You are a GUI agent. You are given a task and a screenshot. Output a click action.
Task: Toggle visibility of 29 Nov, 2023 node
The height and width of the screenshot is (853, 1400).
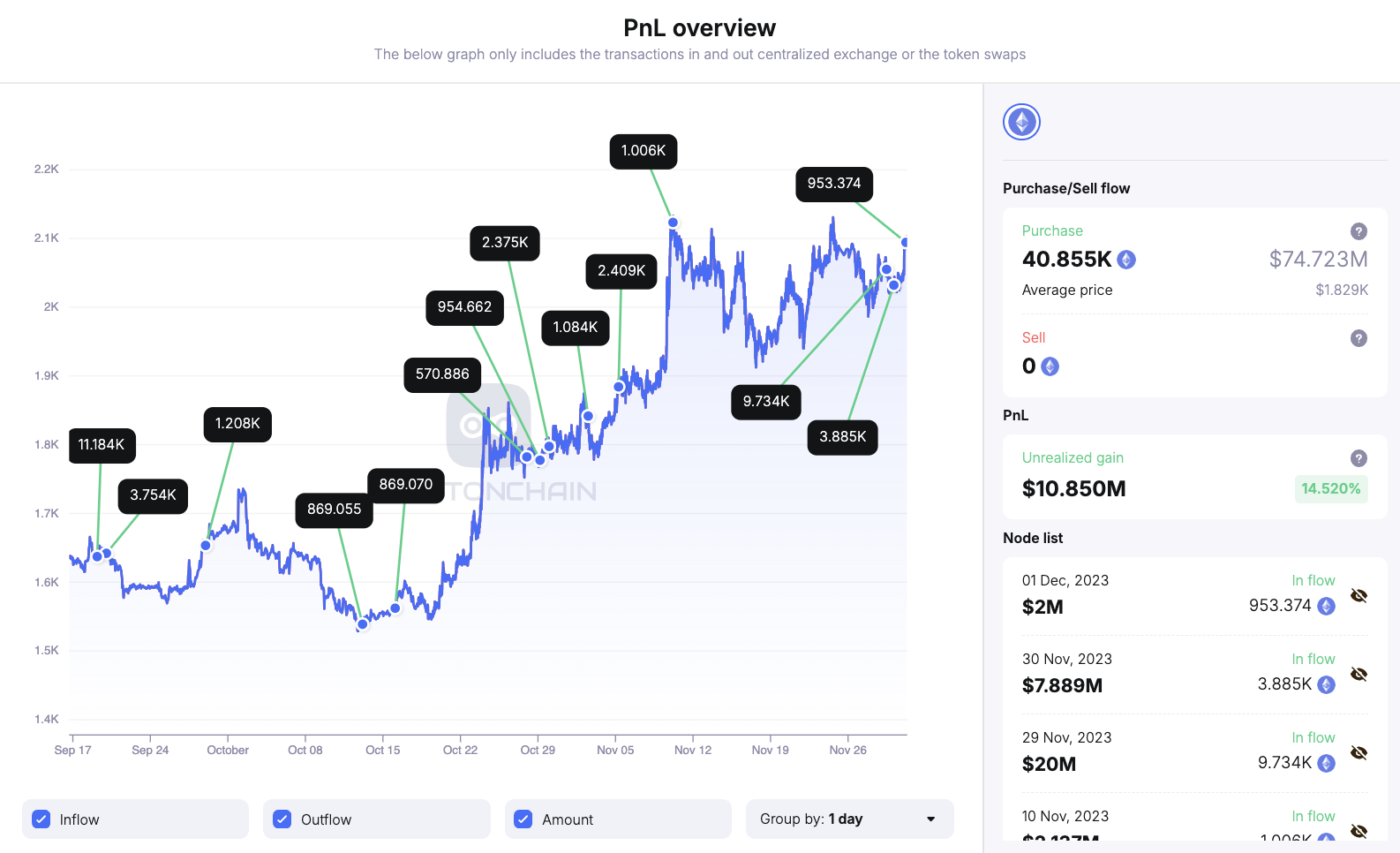[x=1359, y=752]
